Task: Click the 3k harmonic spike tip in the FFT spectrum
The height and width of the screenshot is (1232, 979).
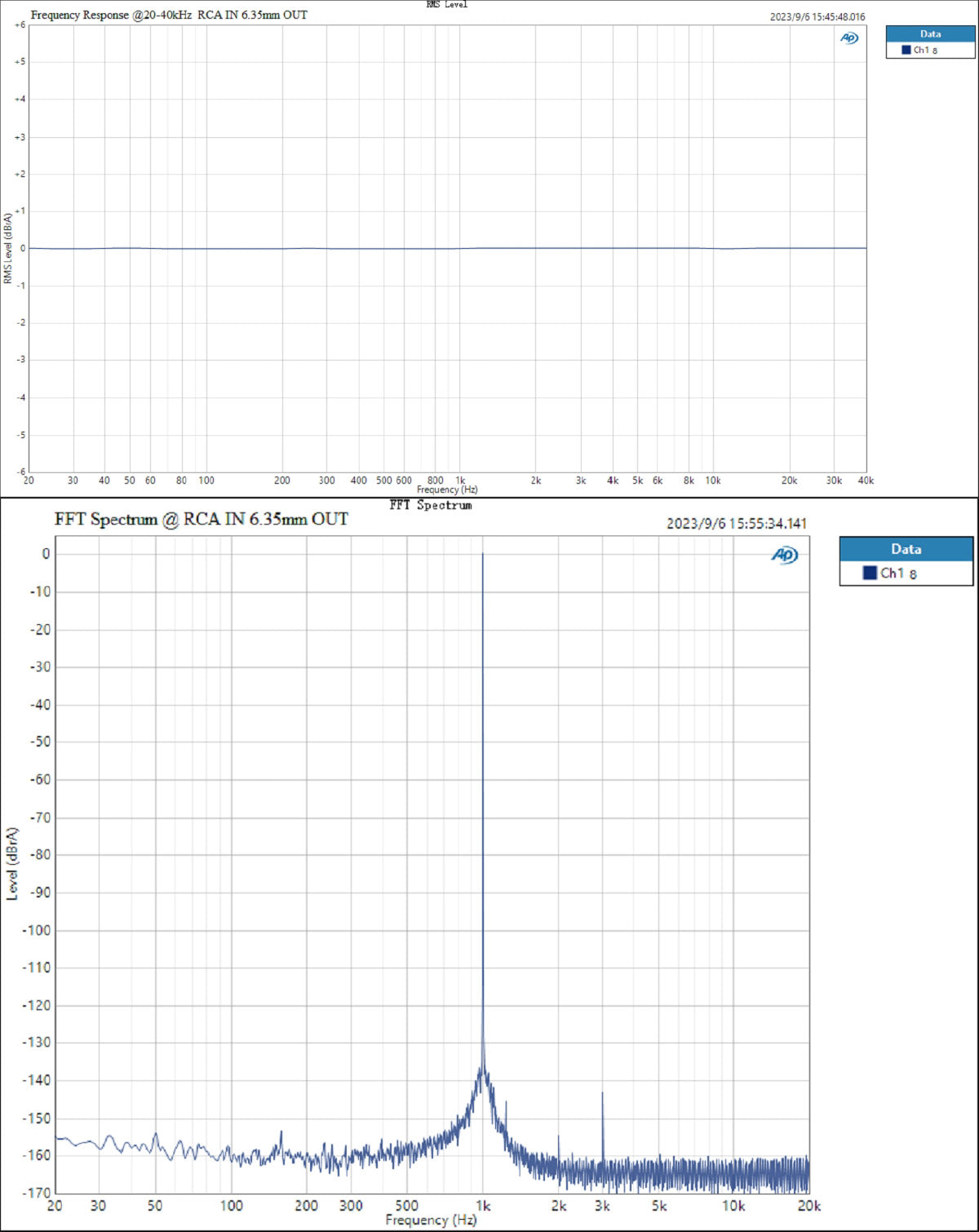Action: [602, 1093]
